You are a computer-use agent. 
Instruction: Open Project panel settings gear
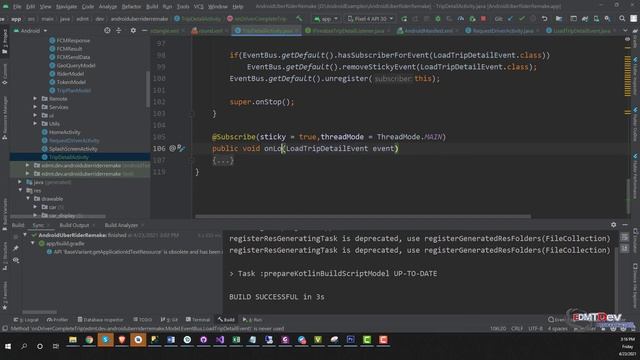pyautogui.click(x=133, y=31)
